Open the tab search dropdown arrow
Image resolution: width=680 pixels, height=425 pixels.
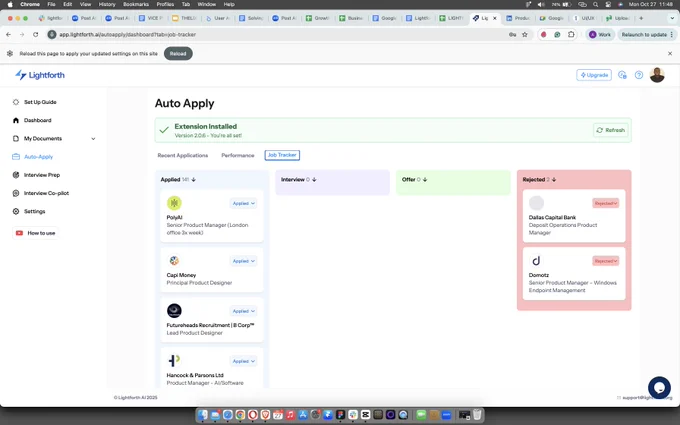(x=672, y=18)
